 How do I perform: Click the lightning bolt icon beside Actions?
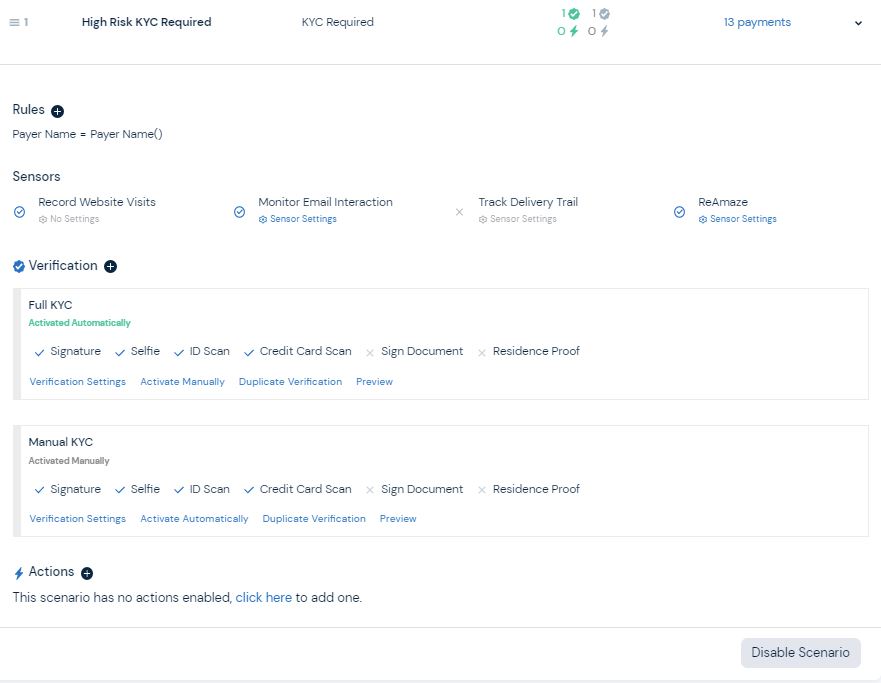(17, 571)
